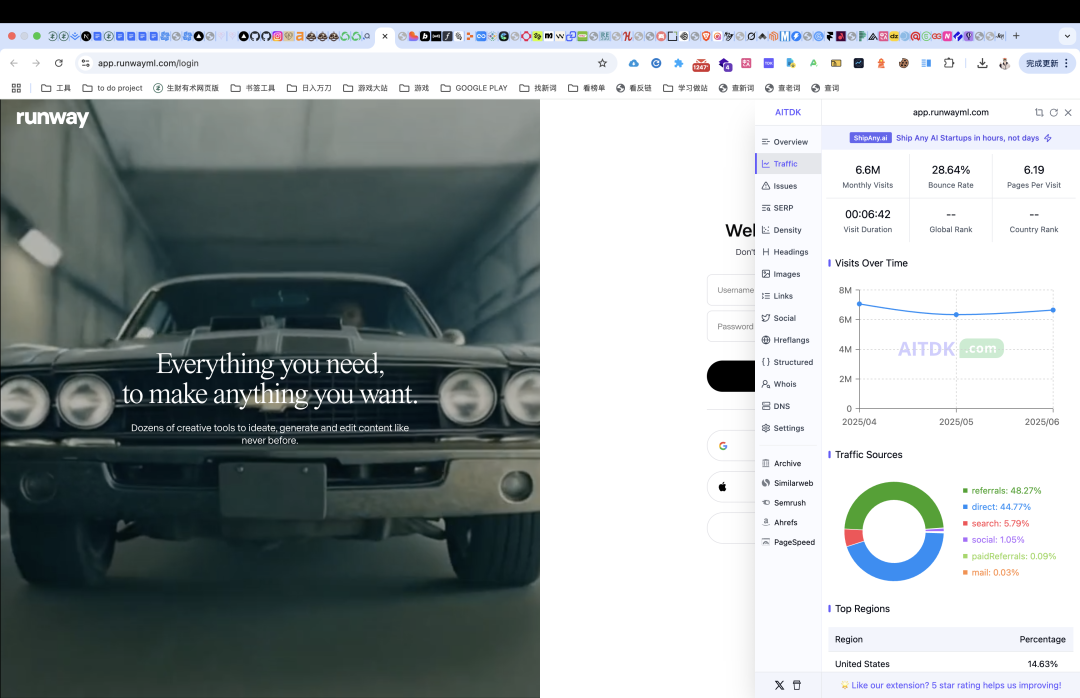
Task: Show the Headings analysis
Action: (x=788, y=252)
